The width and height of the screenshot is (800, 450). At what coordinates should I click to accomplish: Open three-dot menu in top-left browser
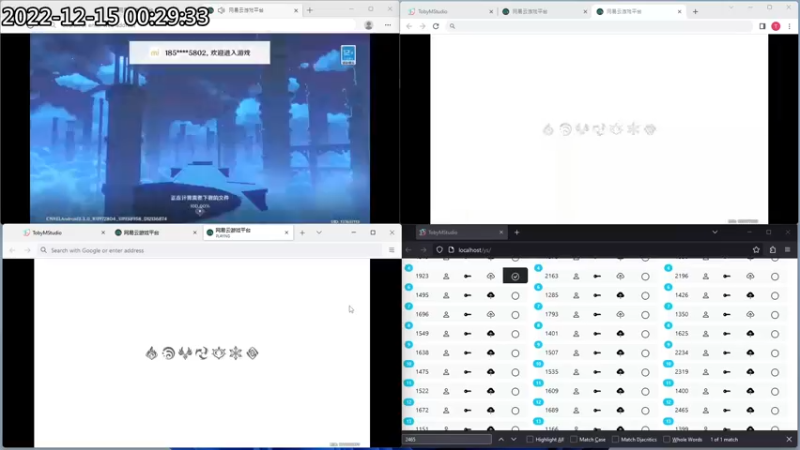pyautogui.click(x=388, y=25)
